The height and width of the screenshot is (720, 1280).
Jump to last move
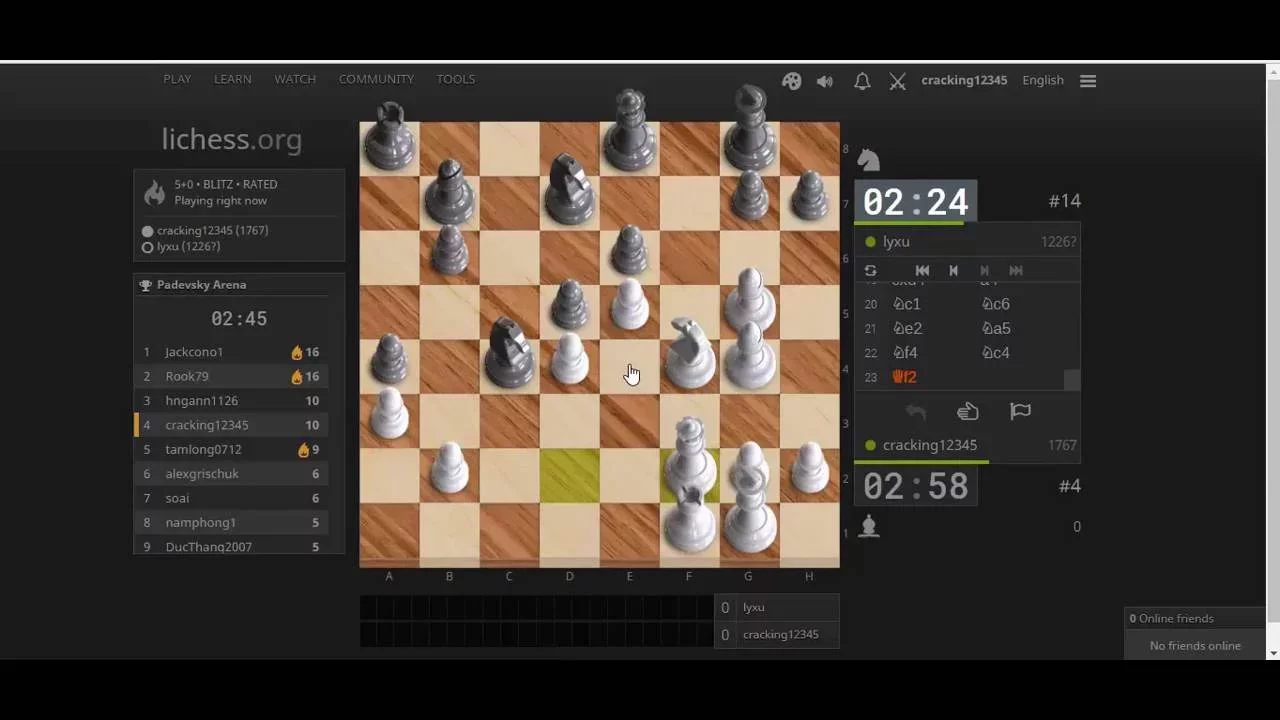[x=1016, y=270]
